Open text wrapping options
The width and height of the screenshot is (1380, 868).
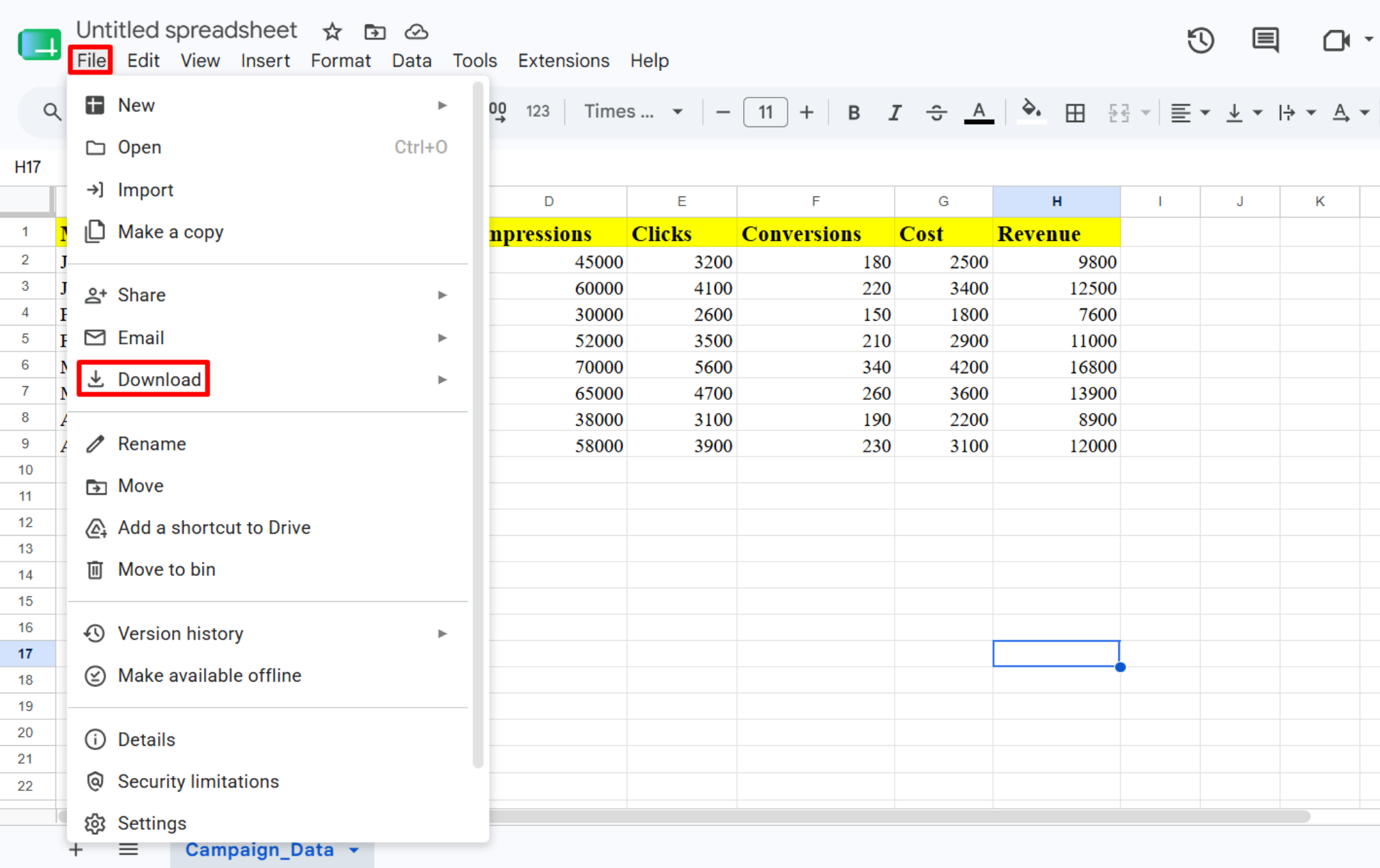[x=1296, y=112]
